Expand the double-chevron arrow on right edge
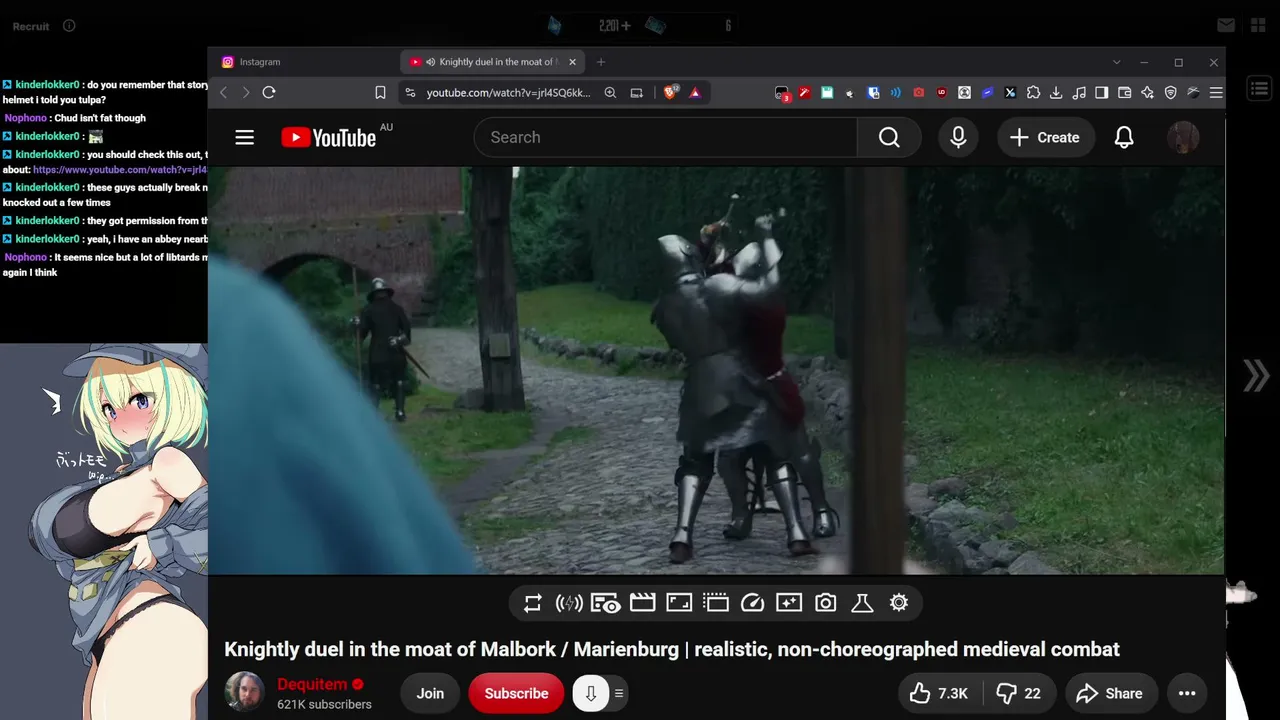 [x=1256, y=376]
